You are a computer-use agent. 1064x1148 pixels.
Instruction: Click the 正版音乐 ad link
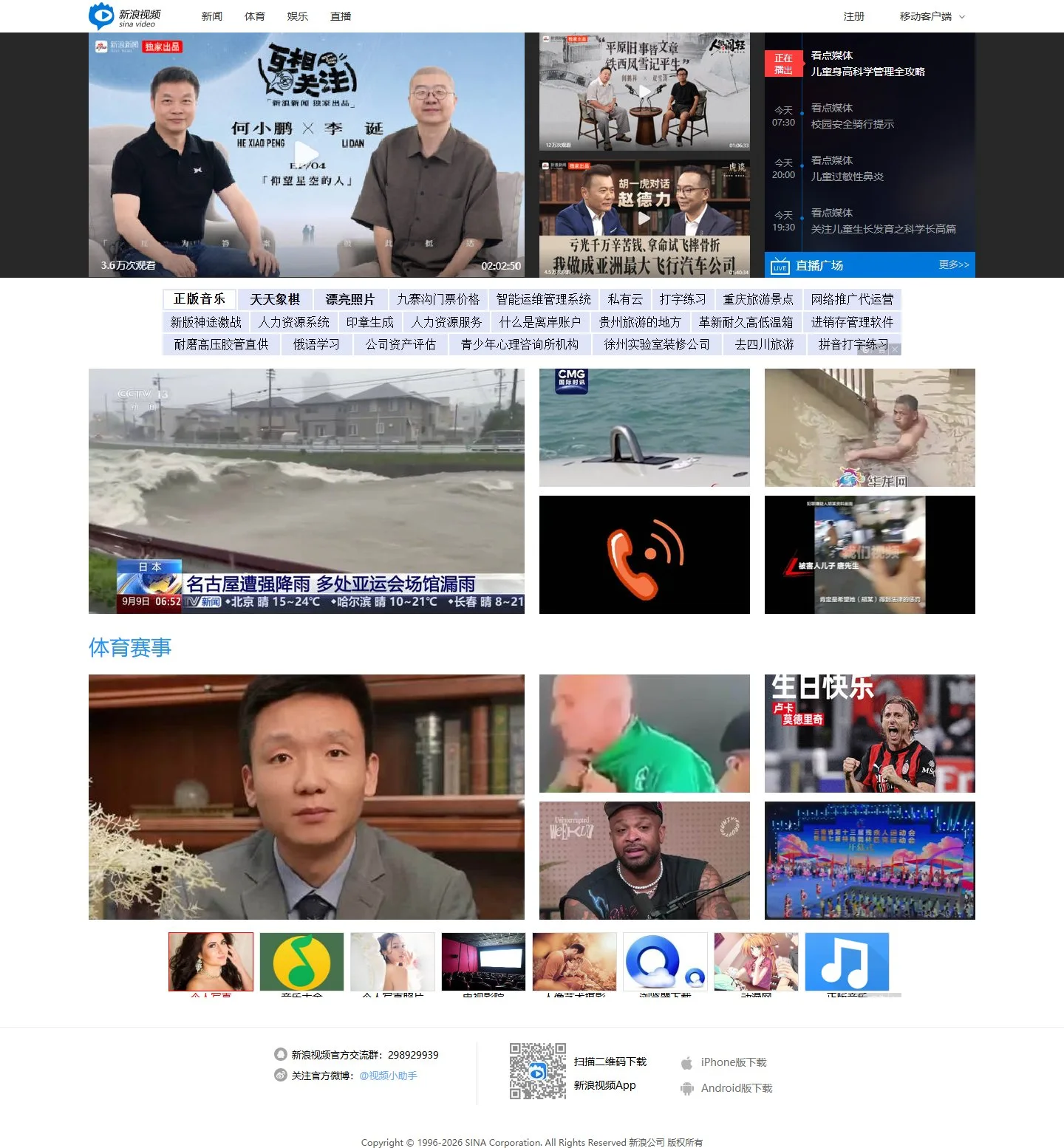[x=199, y=299]
